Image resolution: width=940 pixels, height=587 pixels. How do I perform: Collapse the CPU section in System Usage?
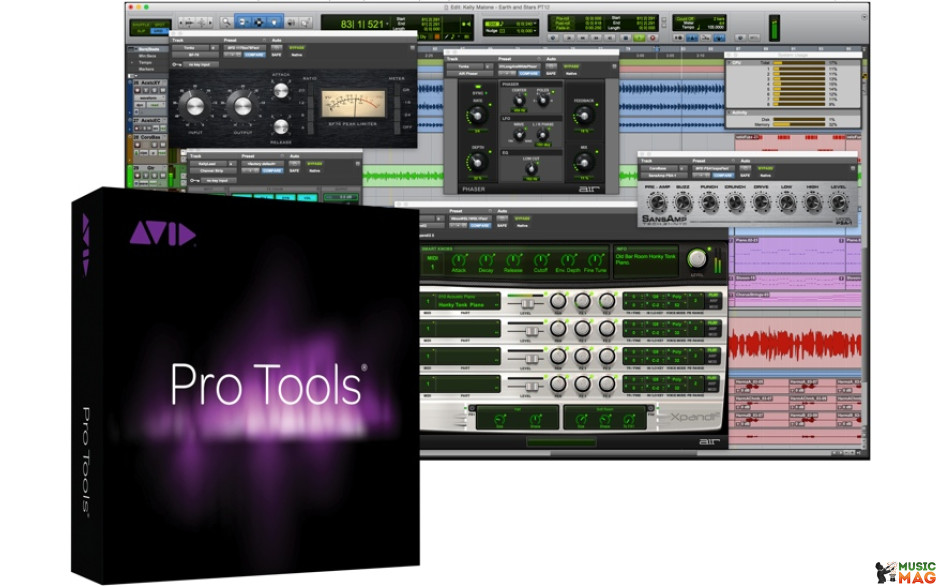click(x=730, y=62)
